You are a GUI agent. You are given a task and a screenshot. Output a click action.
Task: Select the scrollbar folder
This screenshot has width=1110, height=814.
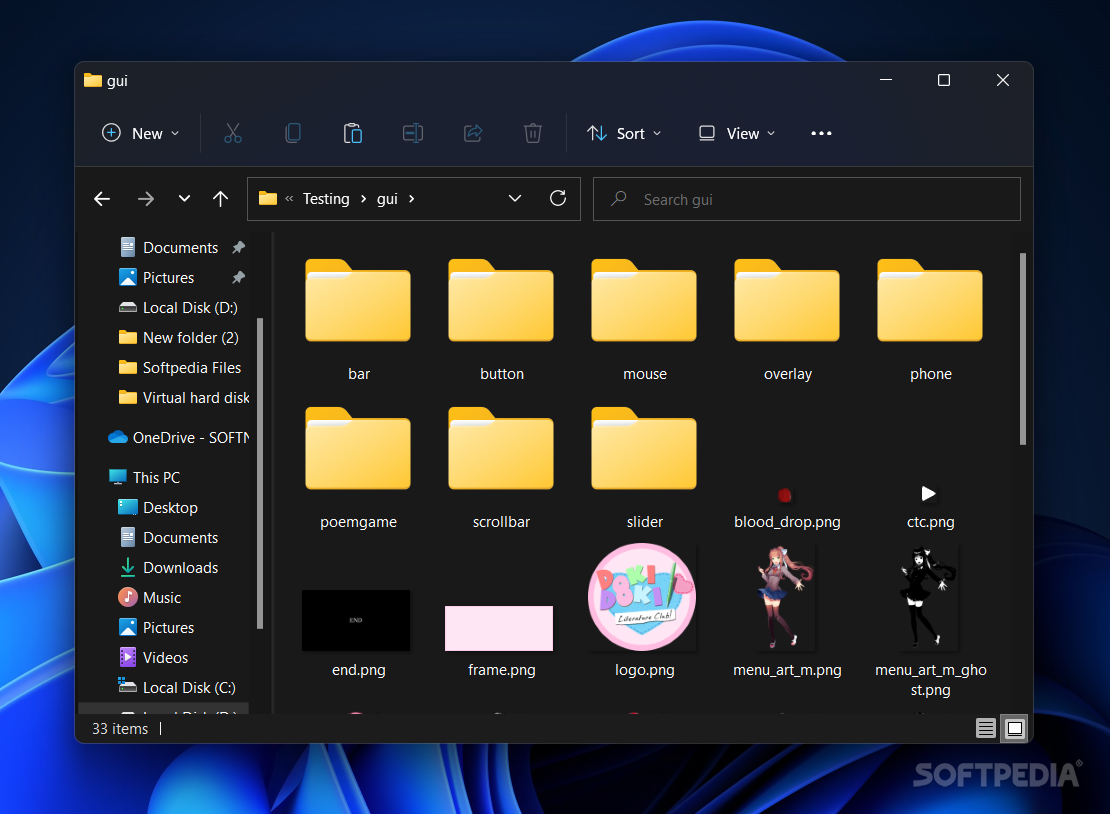tap(501, 469)
